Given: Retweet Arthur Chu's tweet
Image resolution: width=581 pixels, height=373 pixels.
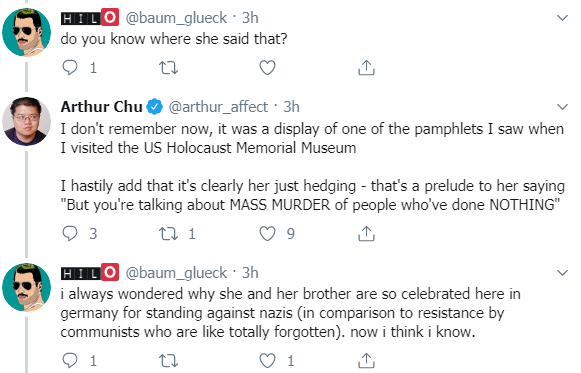Looking at the screenshot, I should click(x=168, y=234).
